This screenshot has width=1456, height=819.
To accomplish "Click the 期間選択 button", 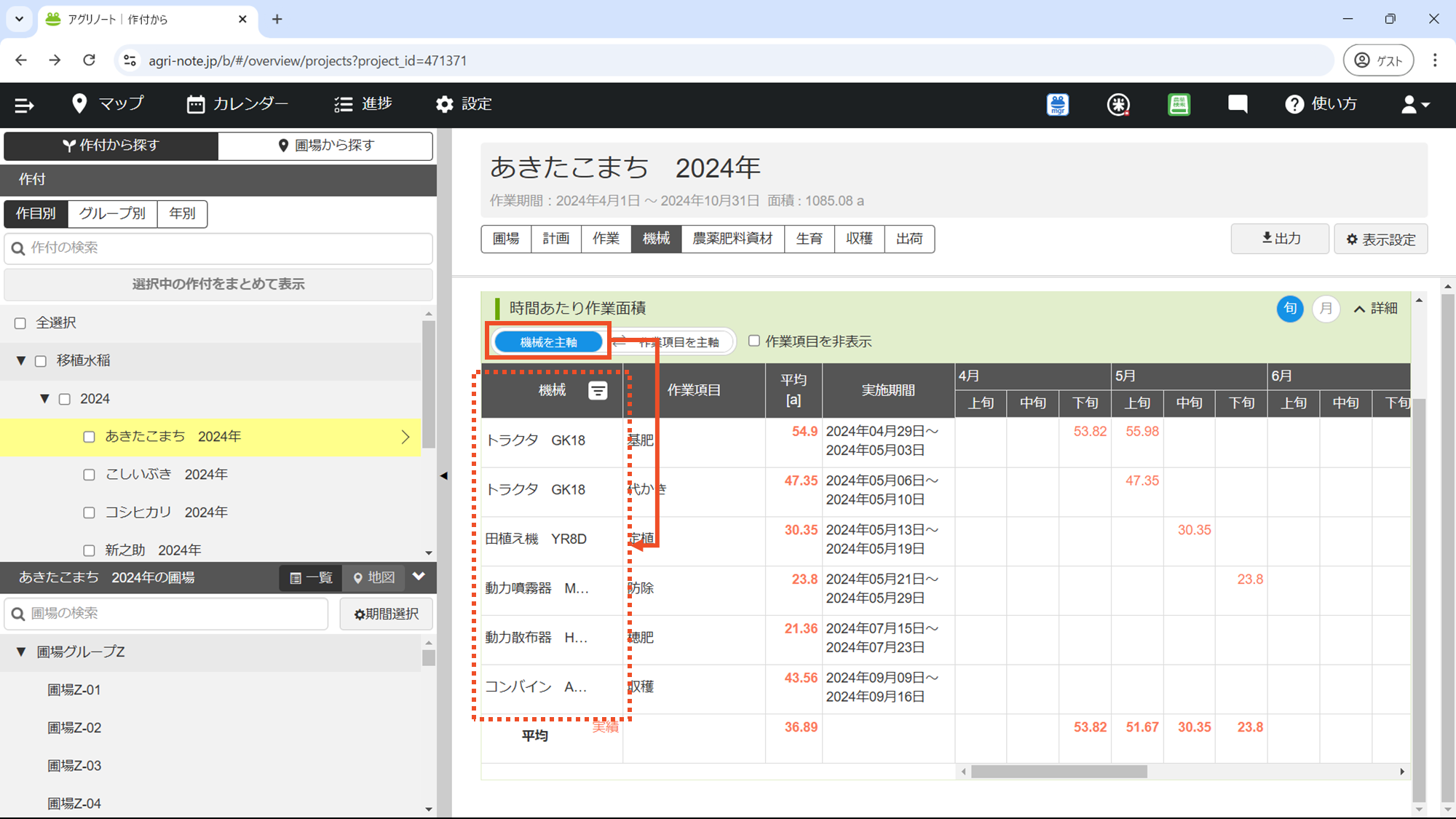I will click(387, 614).
